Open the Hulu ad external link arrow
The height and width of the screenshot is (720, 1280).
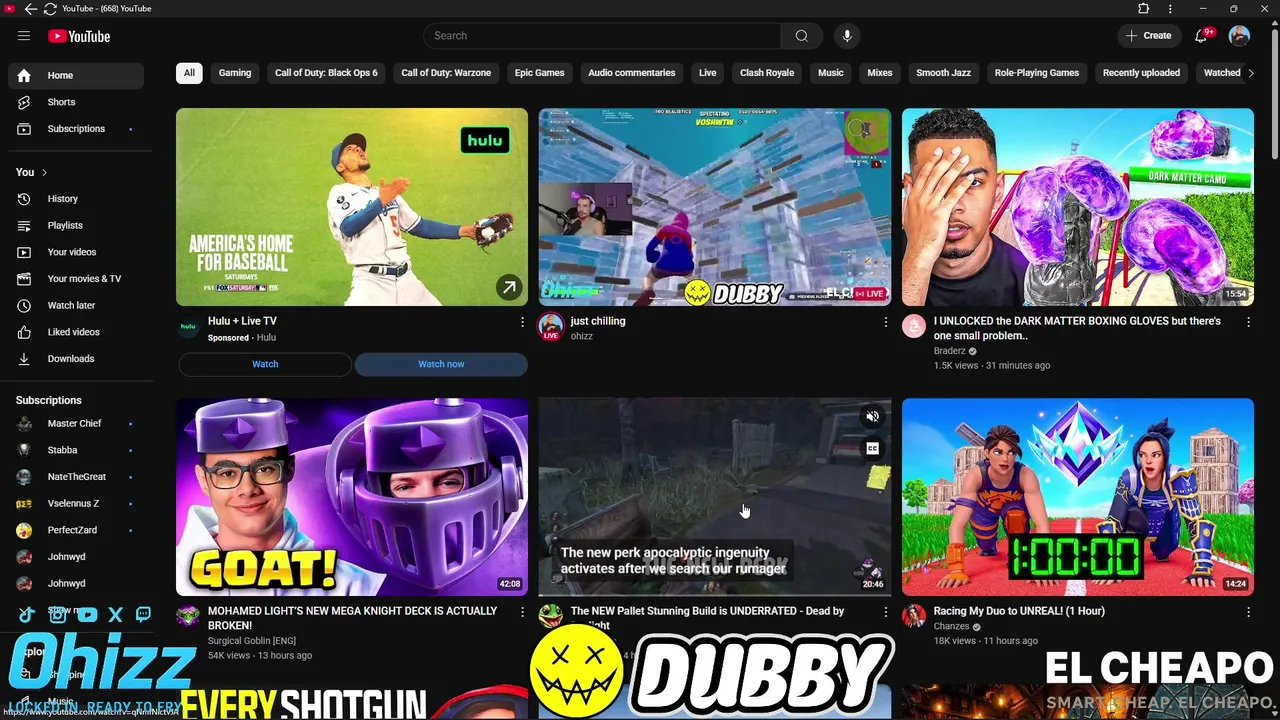tap(509, 288)
